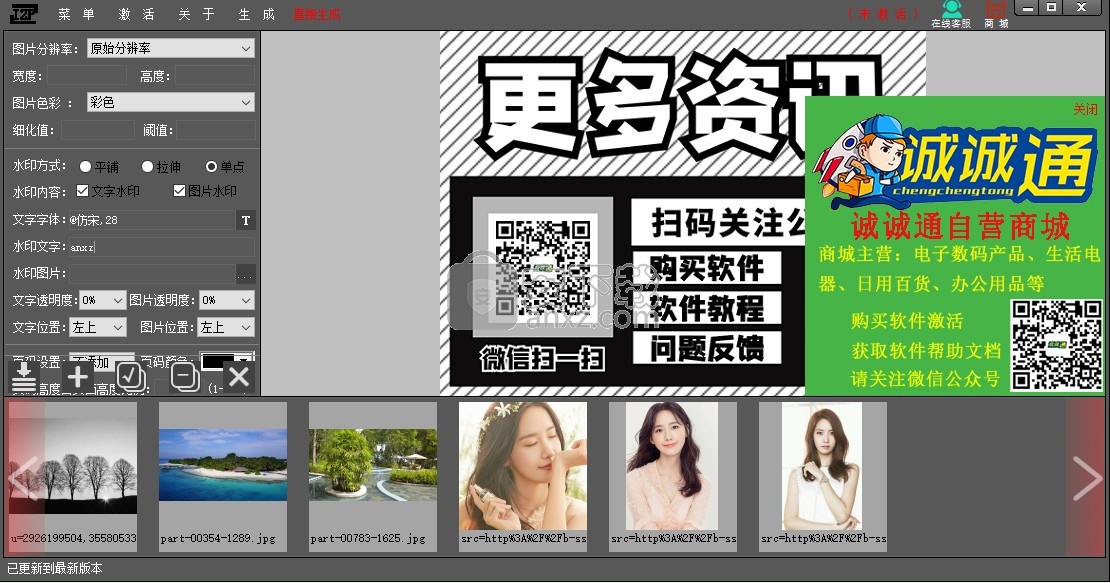Open the 图片色彩 color mode dropdown
The width and height of the screenshot is (1110, 583).
[x=170, y=103]
